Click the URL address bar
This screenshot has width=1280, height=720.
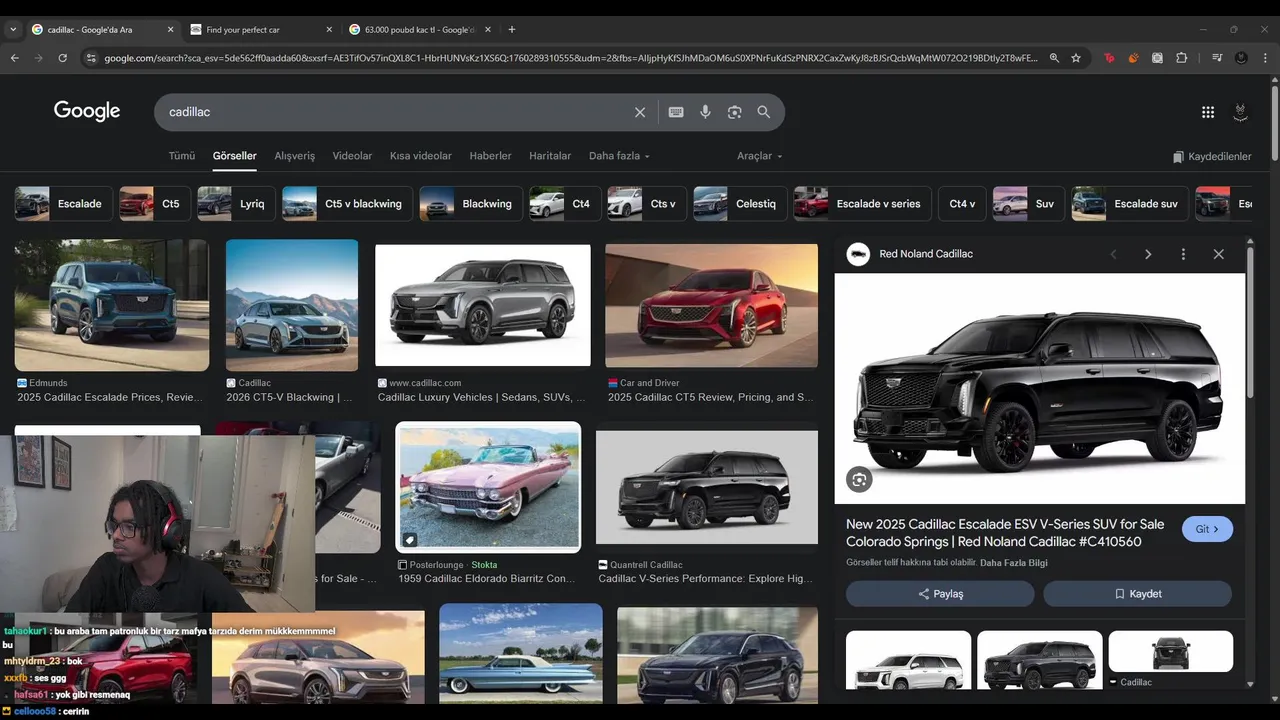tap(570, 58)
